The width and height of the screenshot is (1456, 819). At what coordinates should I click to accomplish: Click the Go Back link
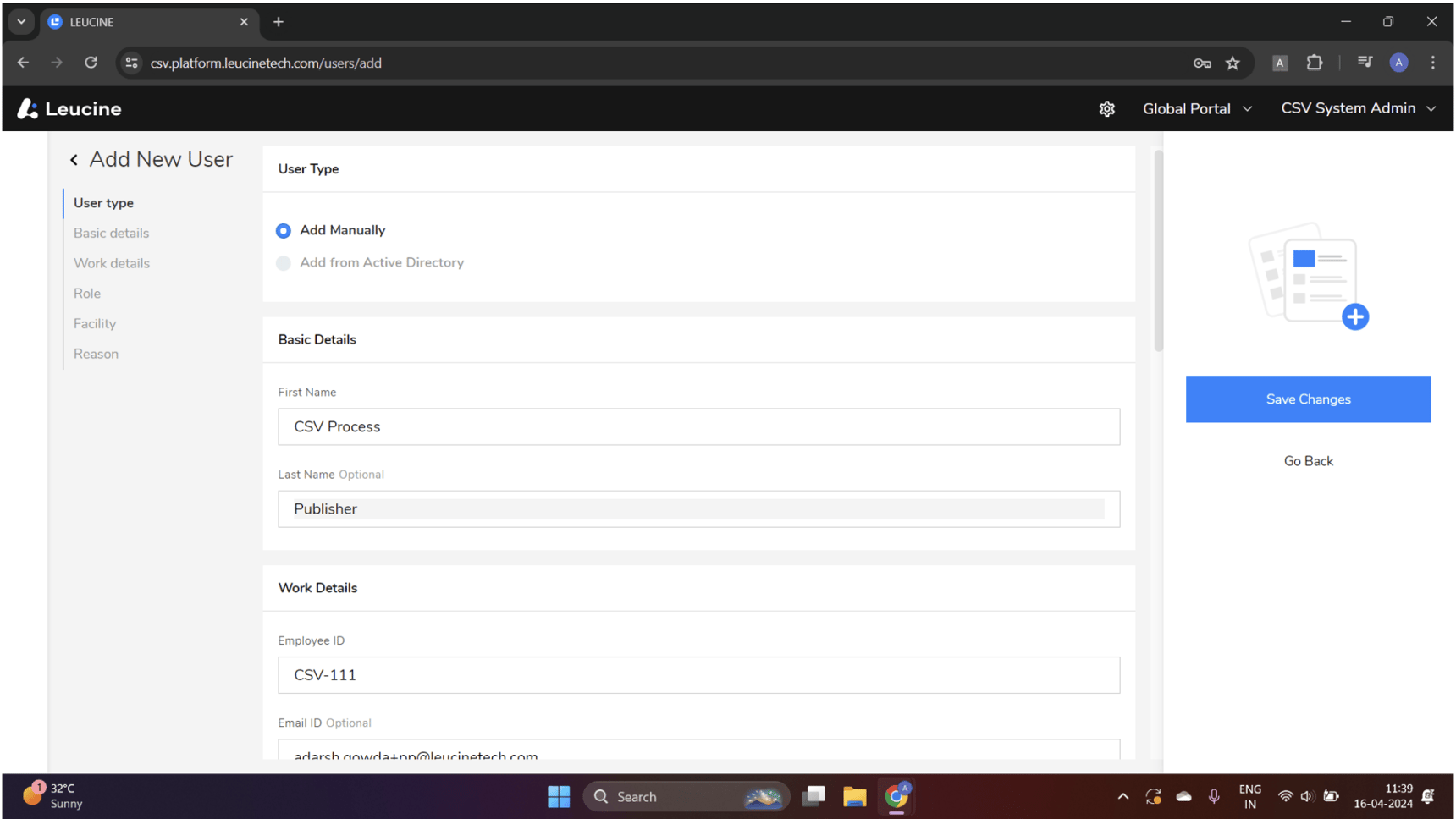[x=1308, y=461]
